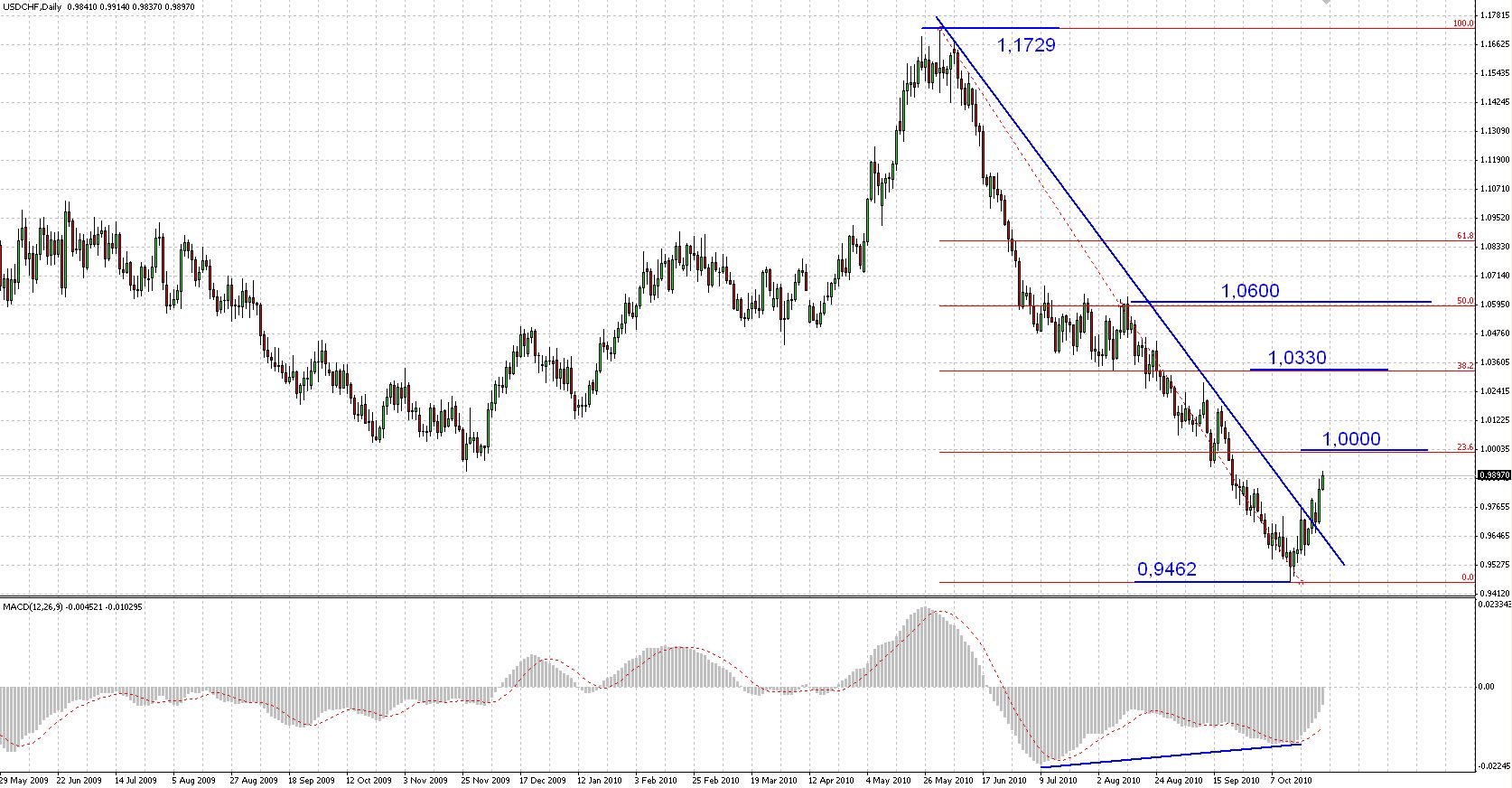Click the 1.16625 price axis value
Screen dimensions: 1512x788
click(x=1495, y=43)
